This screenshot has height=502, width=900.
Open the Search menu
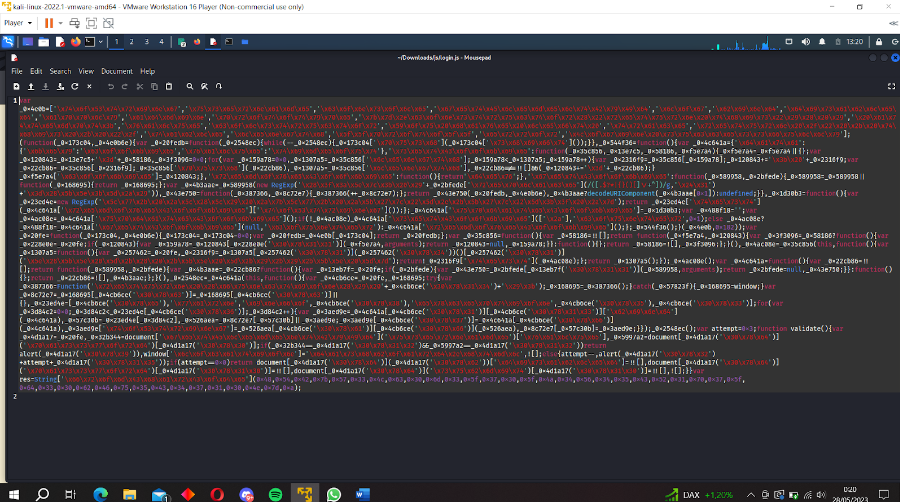[x=60, y=72]
